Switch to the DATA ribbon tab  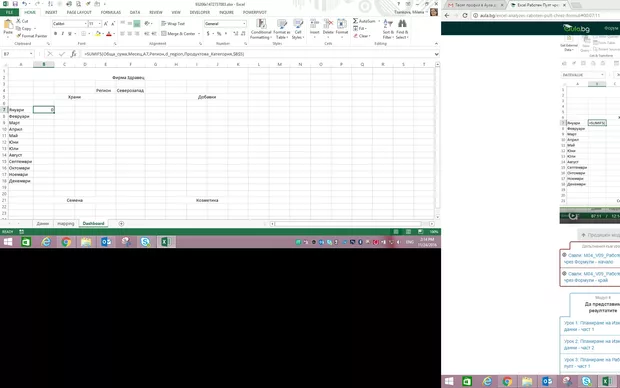[x=135, y=13]
